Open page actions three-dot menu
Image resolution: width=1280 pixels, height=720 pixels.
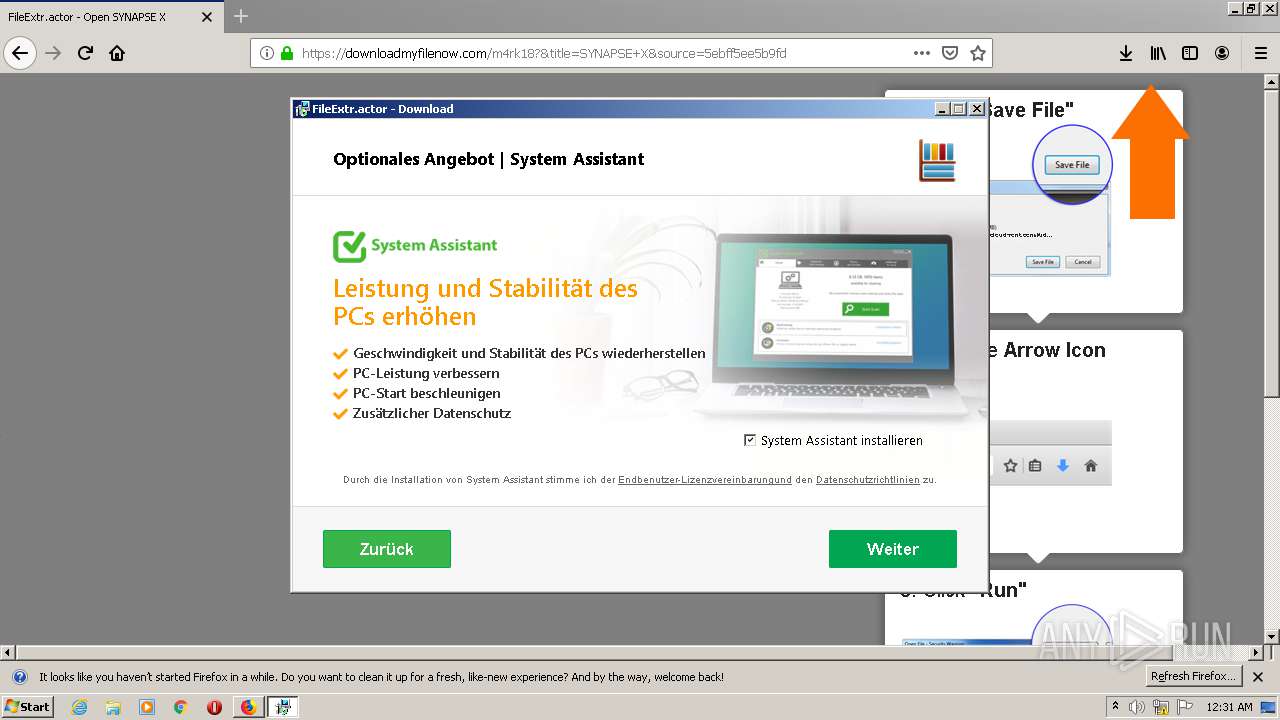click(x=921, y=53)
